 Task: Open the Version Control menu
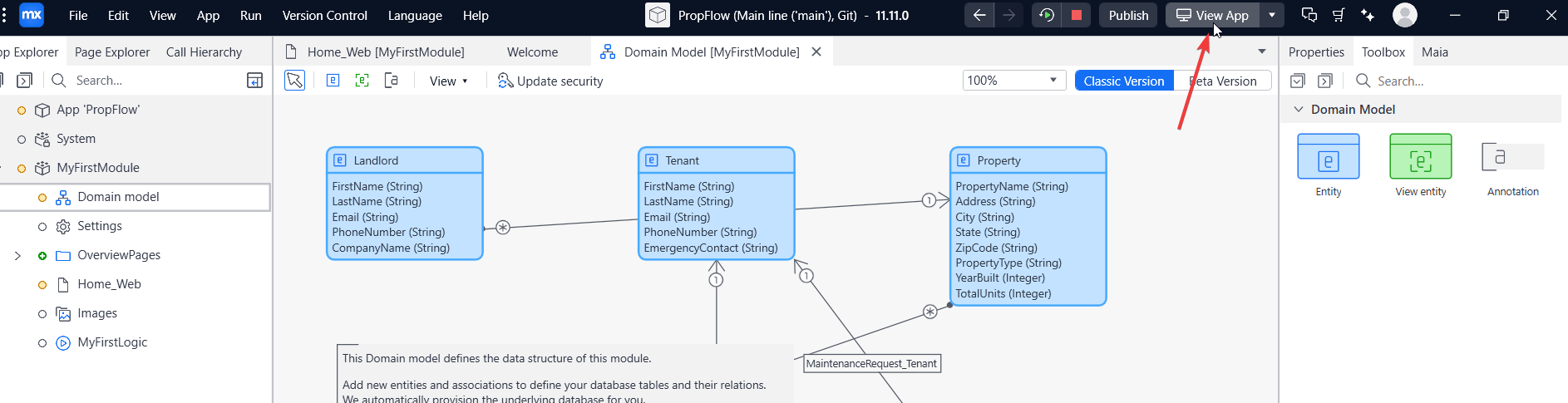pyautogui.click(x=324, y=15)
